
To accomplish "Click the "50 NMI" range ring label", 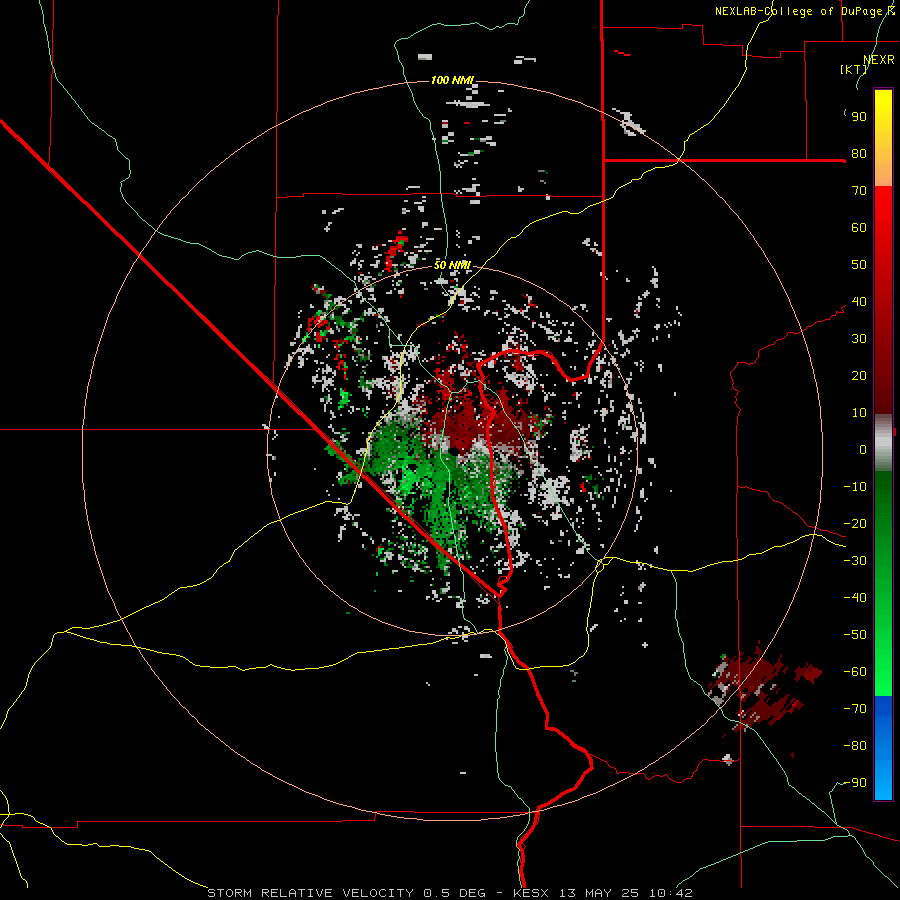I will pos(452,265).
